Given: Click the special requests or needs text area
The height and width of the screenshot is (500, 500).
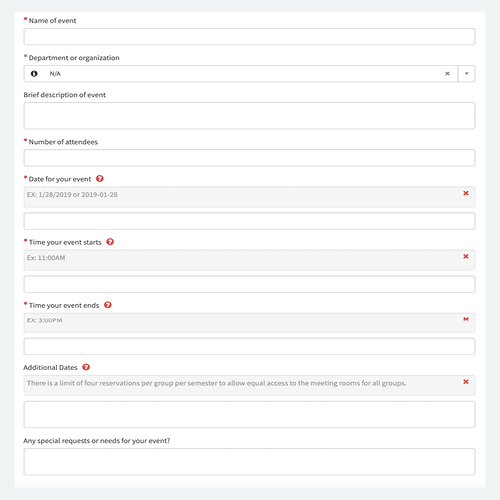Looking at the screenshot, I should pos(249,462).
